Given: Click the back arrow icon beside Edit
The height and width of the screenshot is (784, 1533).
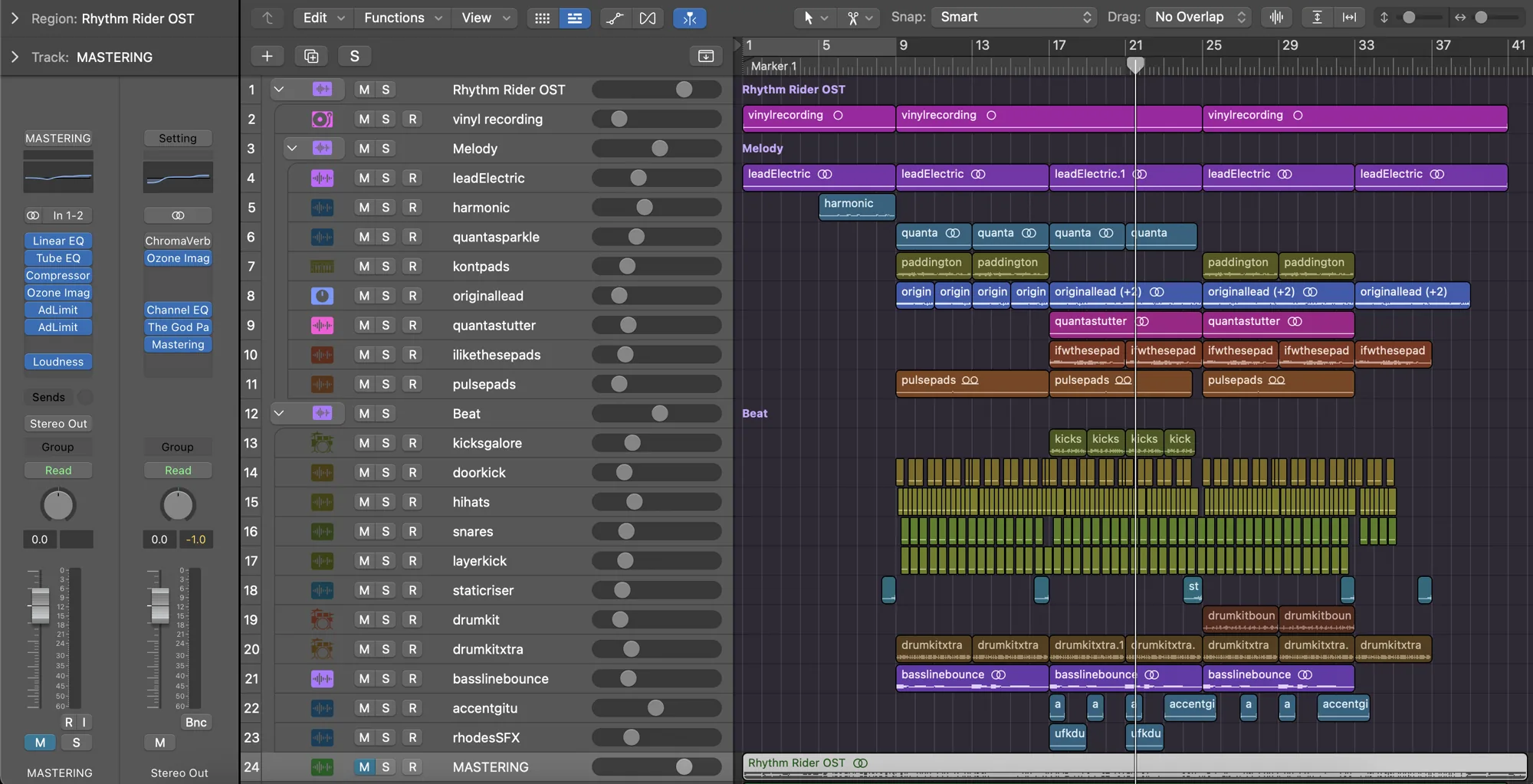Looking at the screenshot, I should pyautogui.click(x=267, y=18).
